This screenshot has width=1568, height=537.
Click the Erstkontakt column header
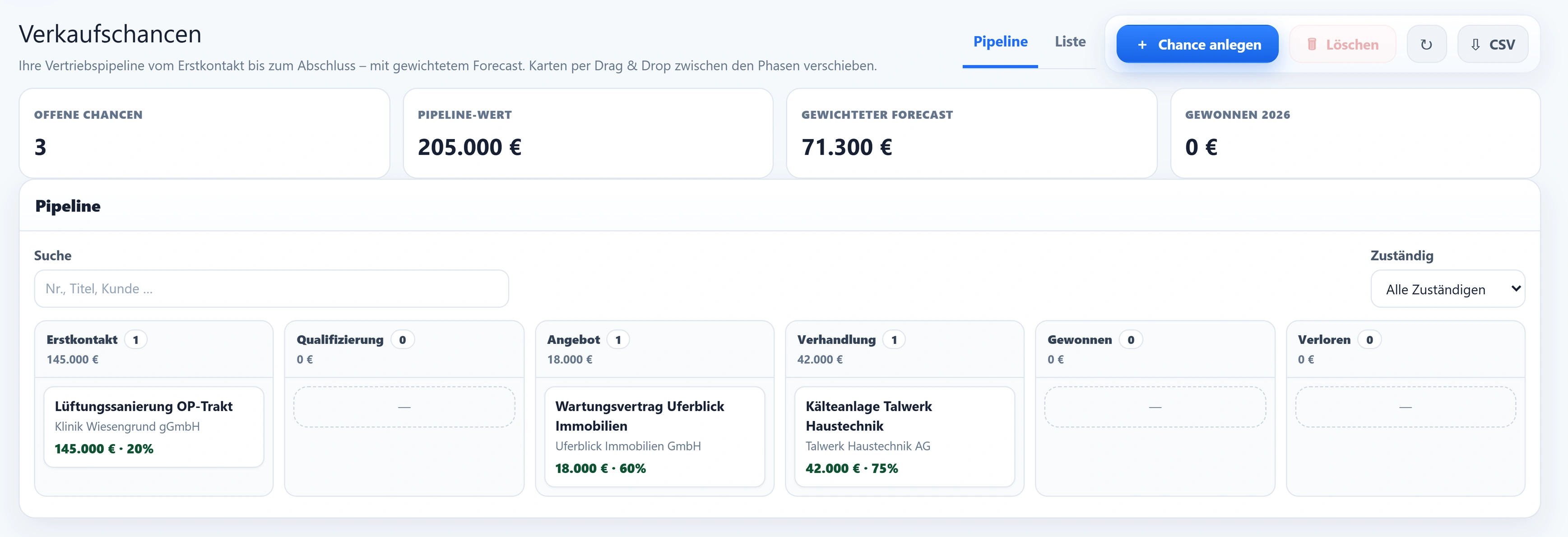tap(154, 349)
